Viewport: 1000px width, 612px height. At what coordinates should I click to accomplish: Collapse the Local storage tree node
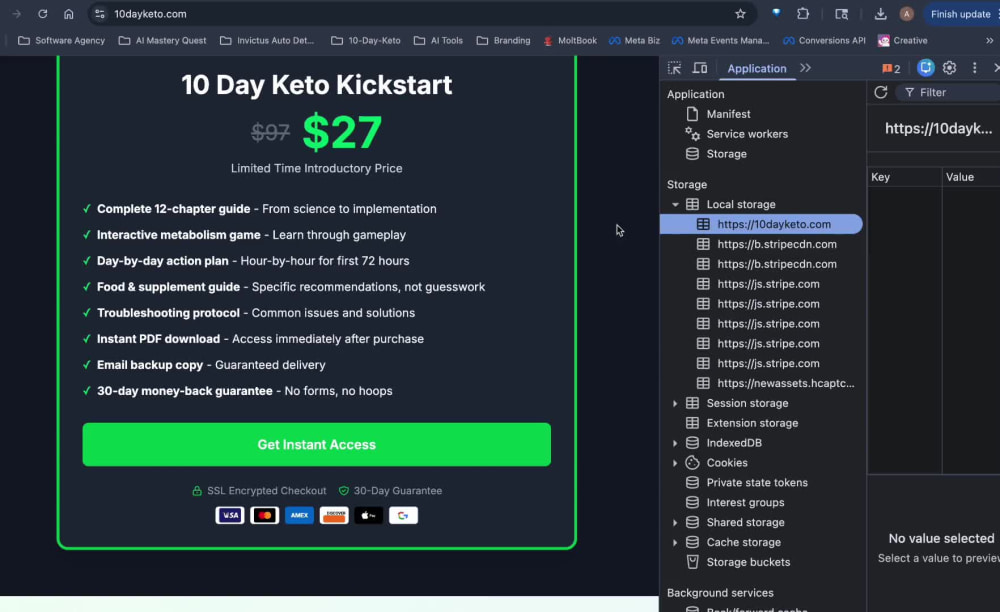[675, 205]
